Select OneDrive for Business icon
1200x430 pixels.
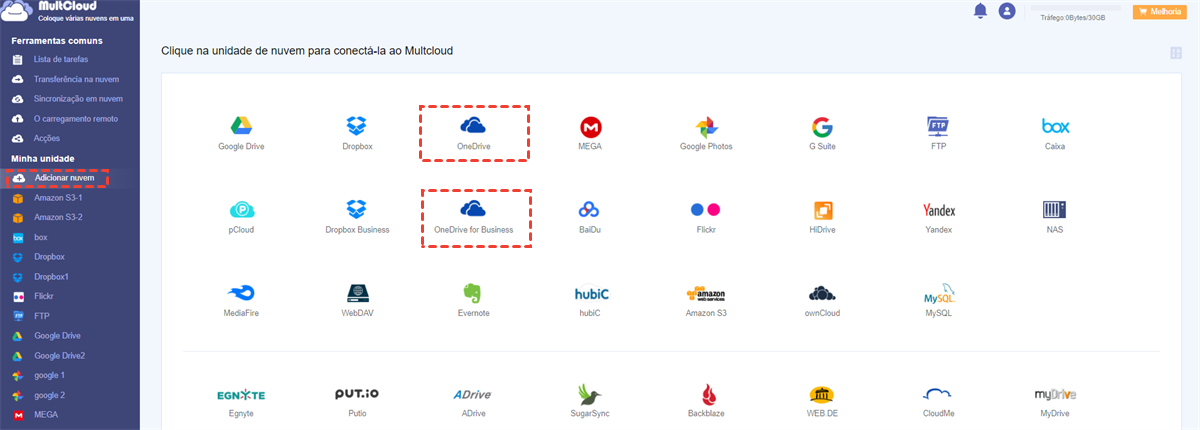474,209
